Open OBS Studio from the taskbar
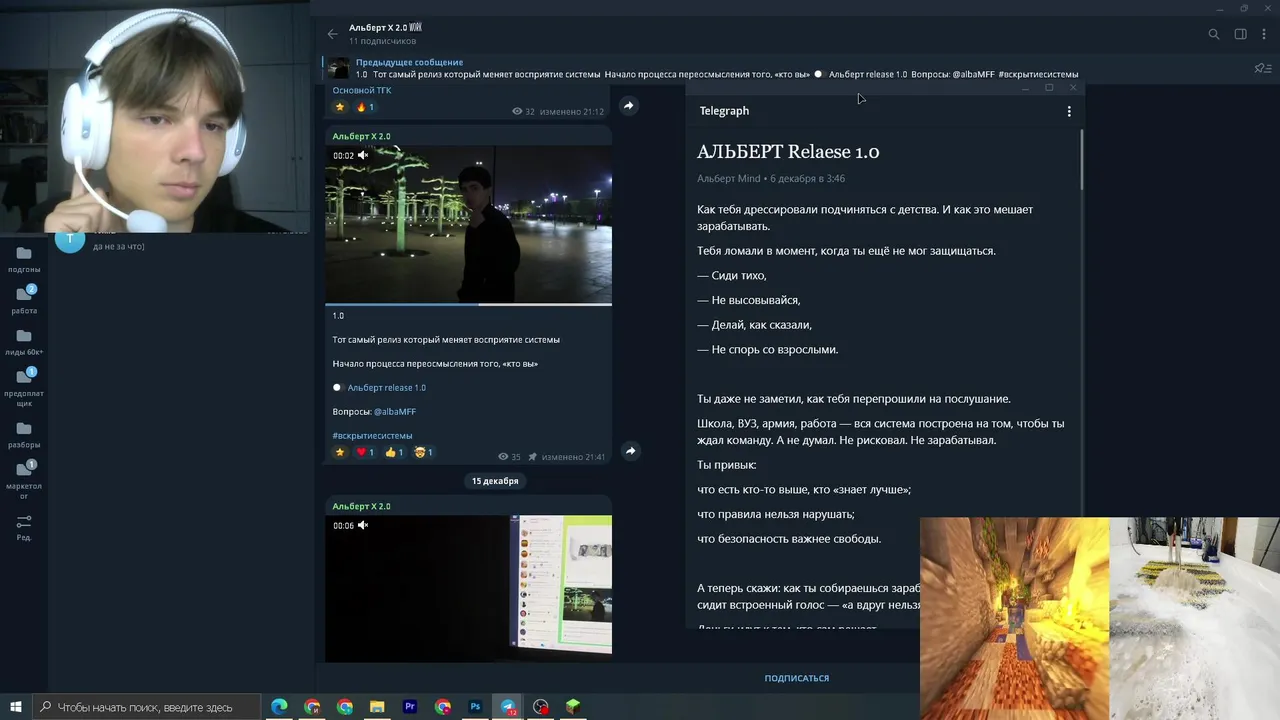The image size is (1280, 720). coord(541,707)
